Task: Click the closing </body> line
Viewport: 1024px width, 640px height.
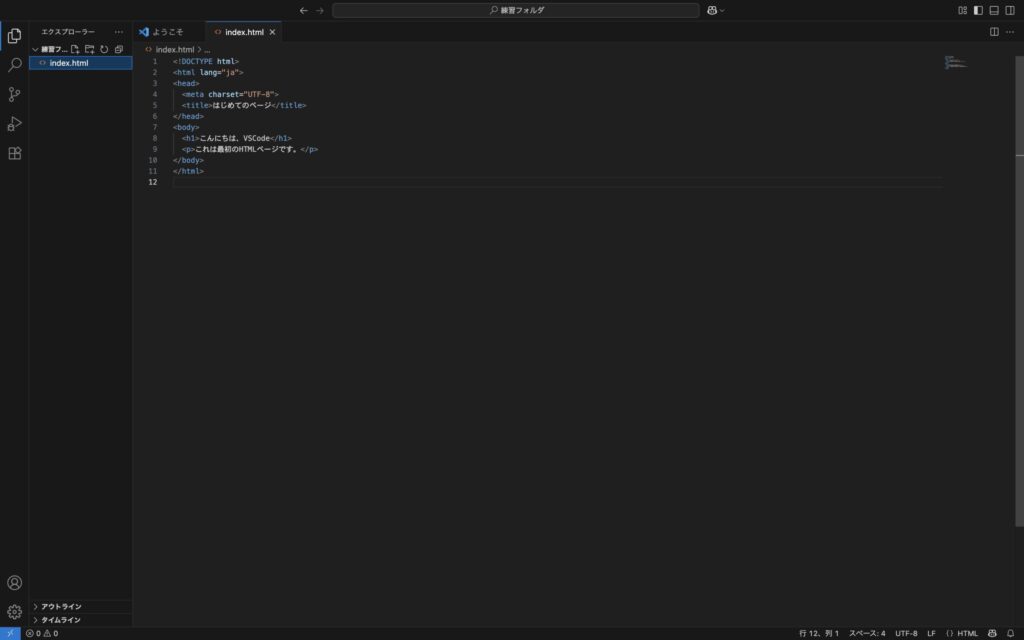Action: [x=188, y=160]
